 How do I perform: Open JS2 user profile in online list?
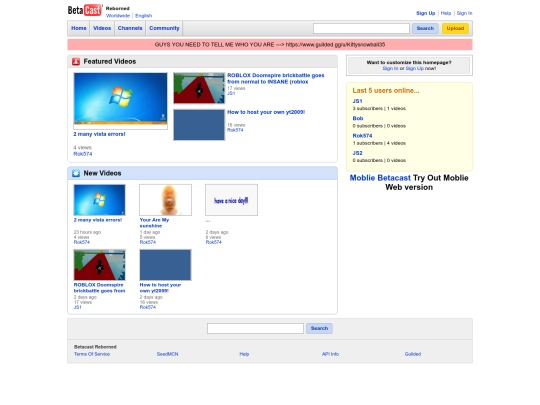pyautogui.click(x=357, y=153)
